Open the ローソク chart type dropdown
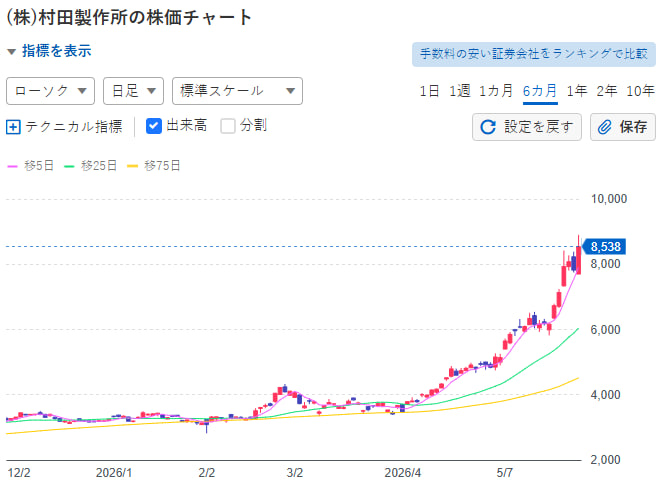 click(50, 91)
